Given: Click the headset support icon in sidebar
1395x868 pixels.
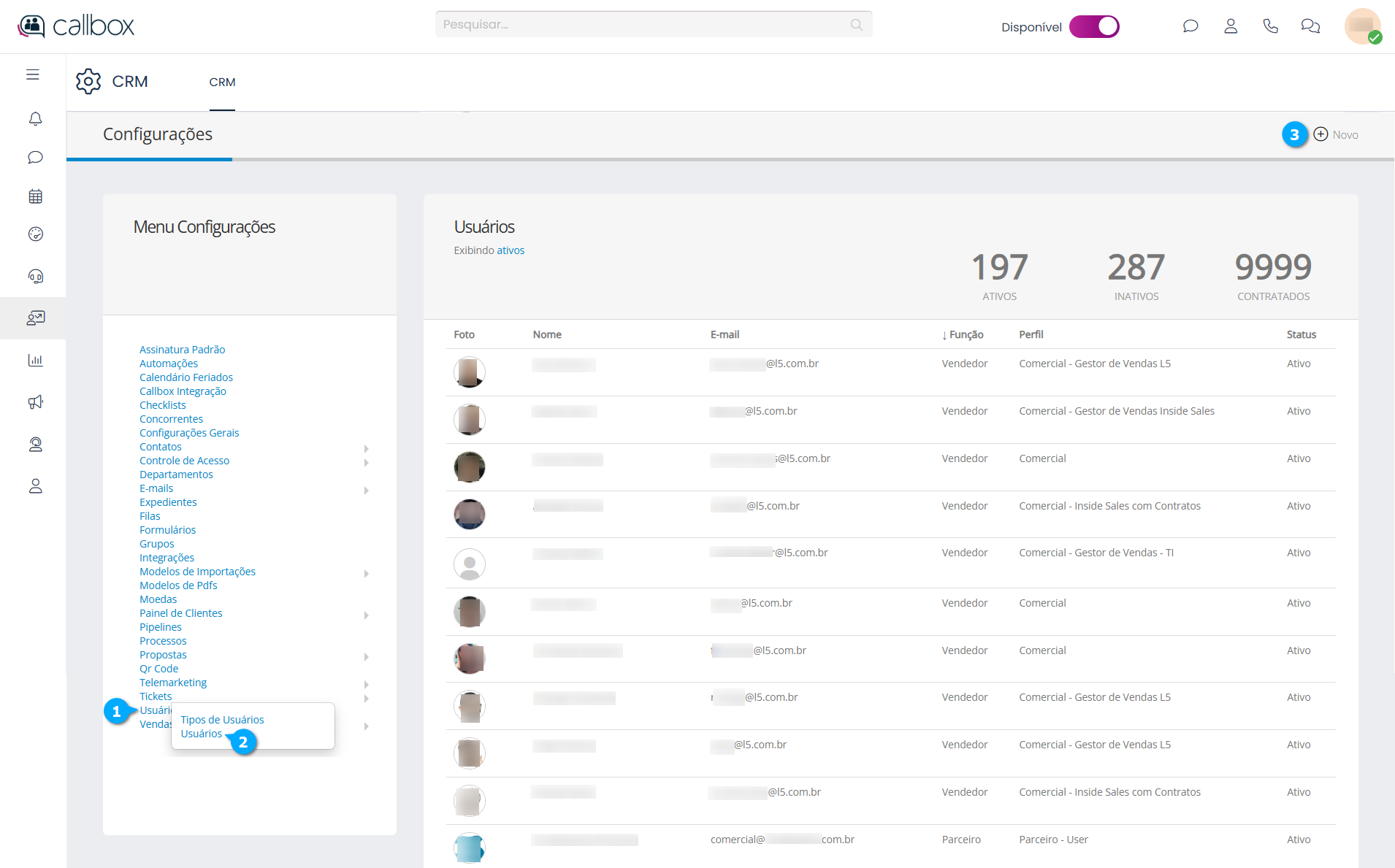Looking at the screenshot, I should [x=35, y=276].
